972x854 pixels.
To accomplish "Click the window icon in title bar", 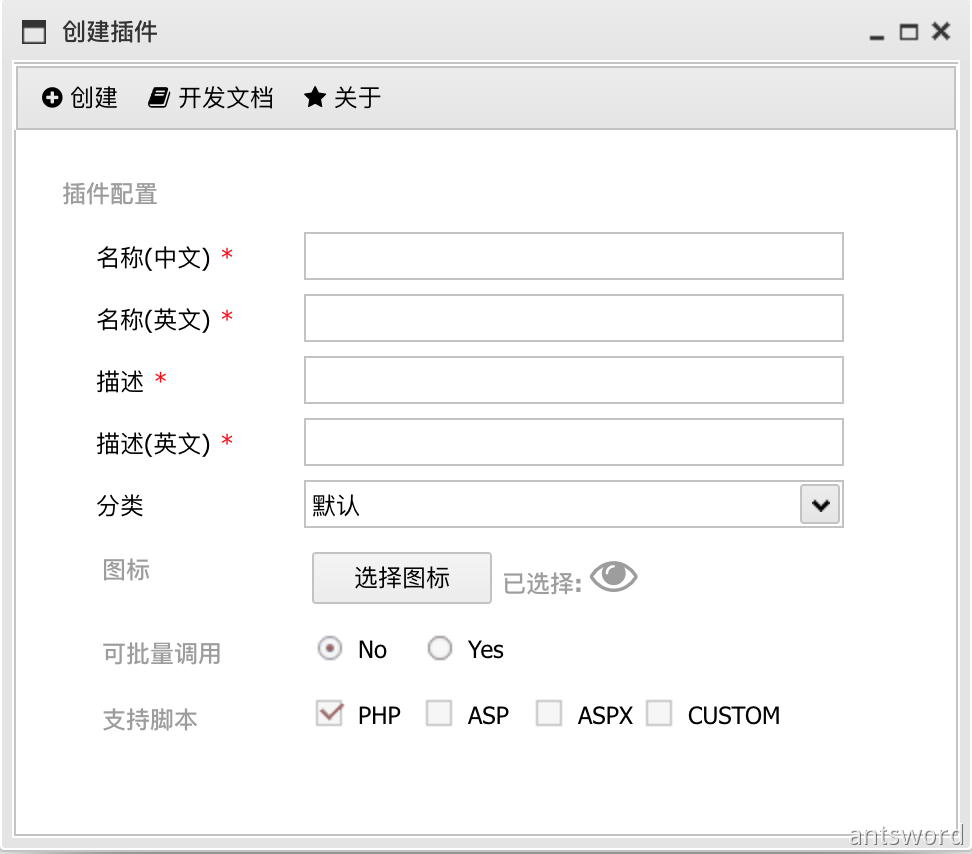I will (34, 32).
